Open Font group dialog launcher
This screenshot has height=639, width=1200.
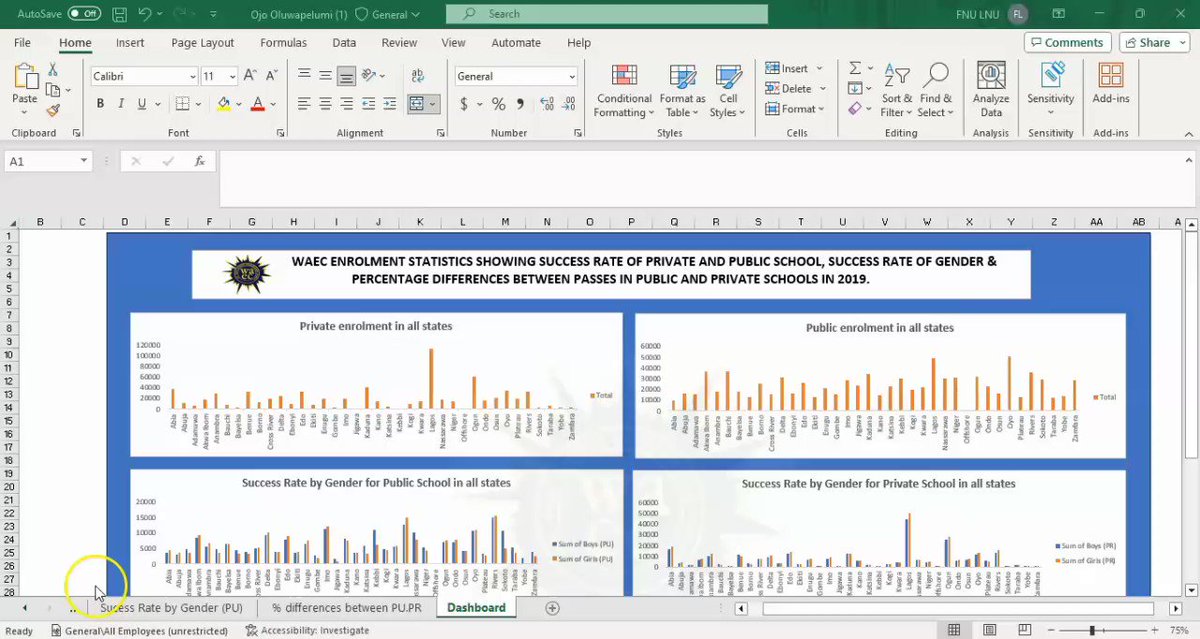click(279, 133)
